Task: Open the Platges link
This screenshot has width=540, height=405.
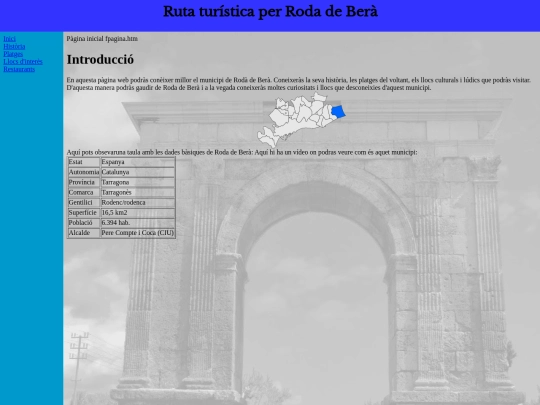Action: [x=13, y=54]
